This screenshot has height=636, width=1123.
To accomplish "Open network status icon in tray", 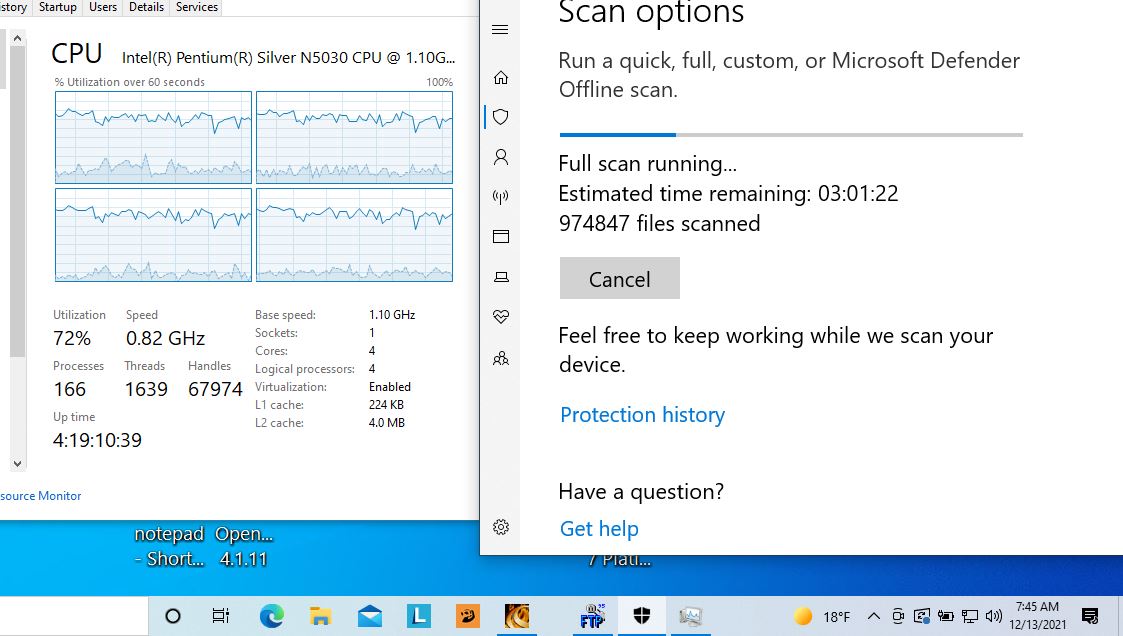I will coord(970,616).
